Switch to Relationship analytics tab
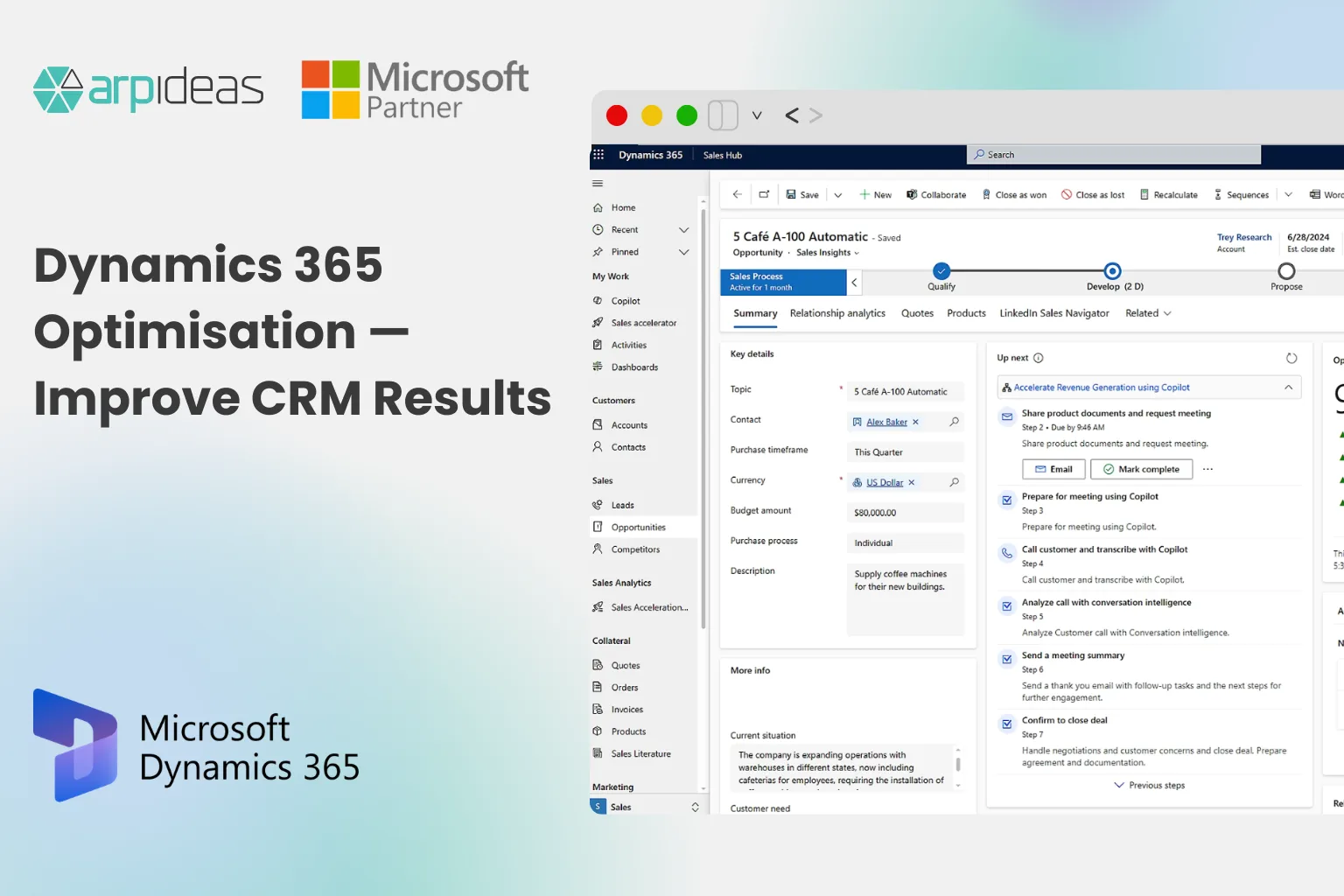1344x896 pixels. [837, 313]
